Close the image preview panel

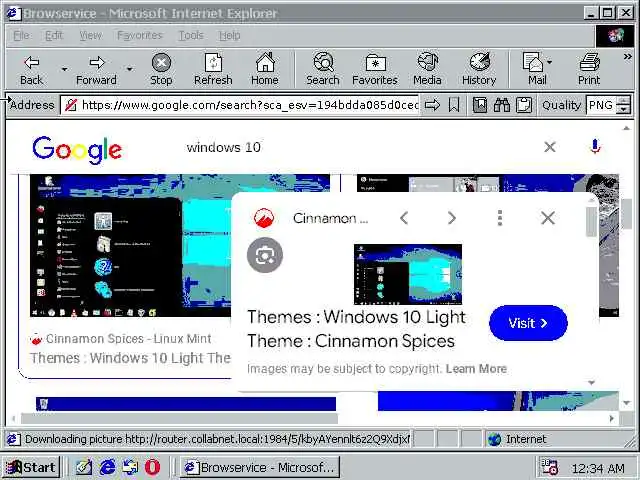548,218
